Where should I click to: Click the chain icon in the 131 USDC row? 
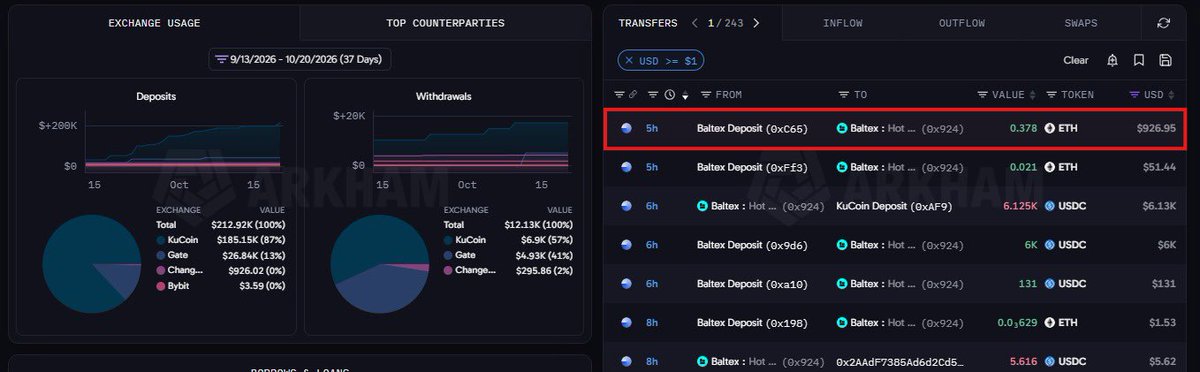(626, 284)
